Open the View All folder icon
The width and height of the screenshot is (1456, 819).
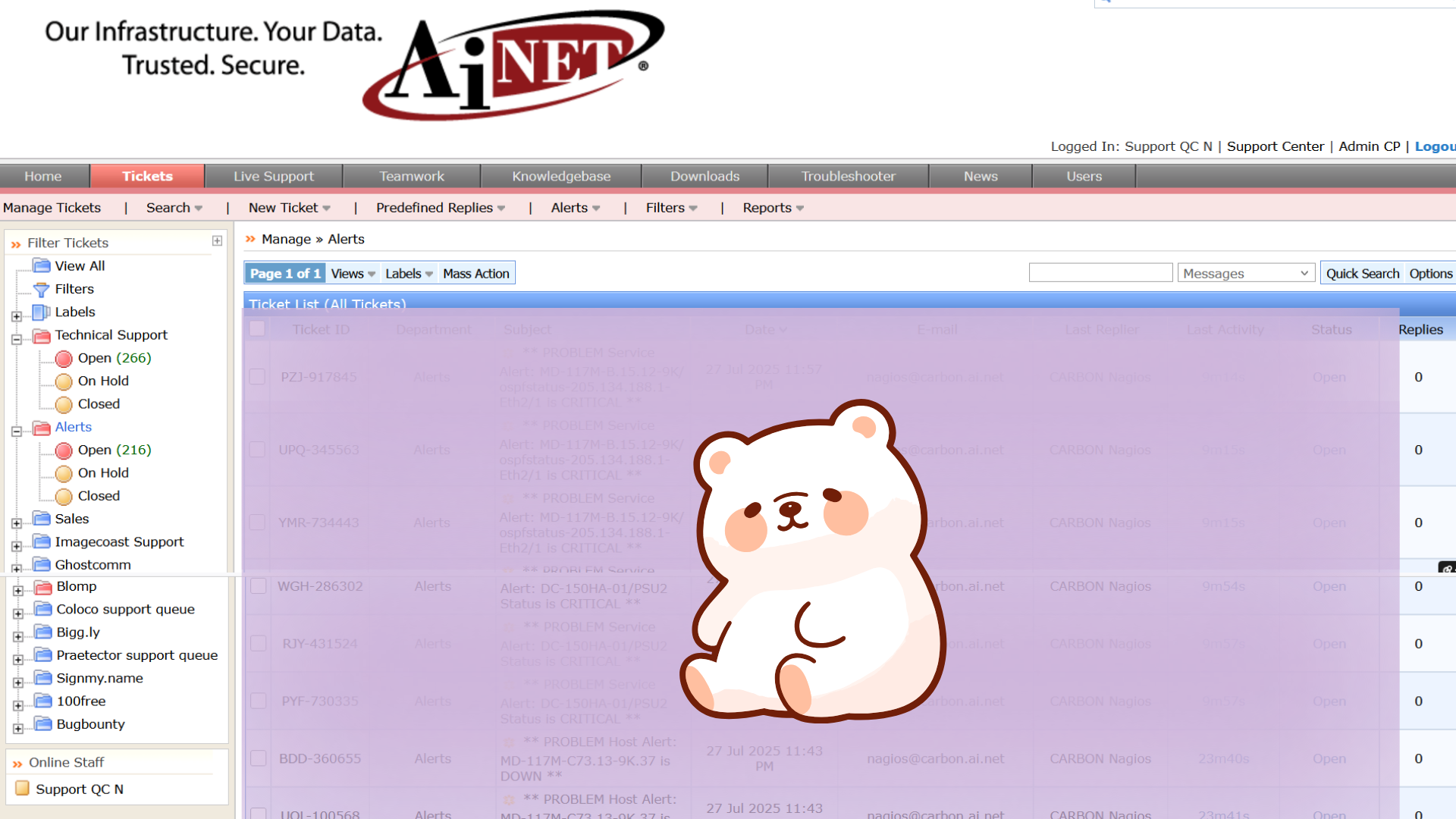point(42,266)
